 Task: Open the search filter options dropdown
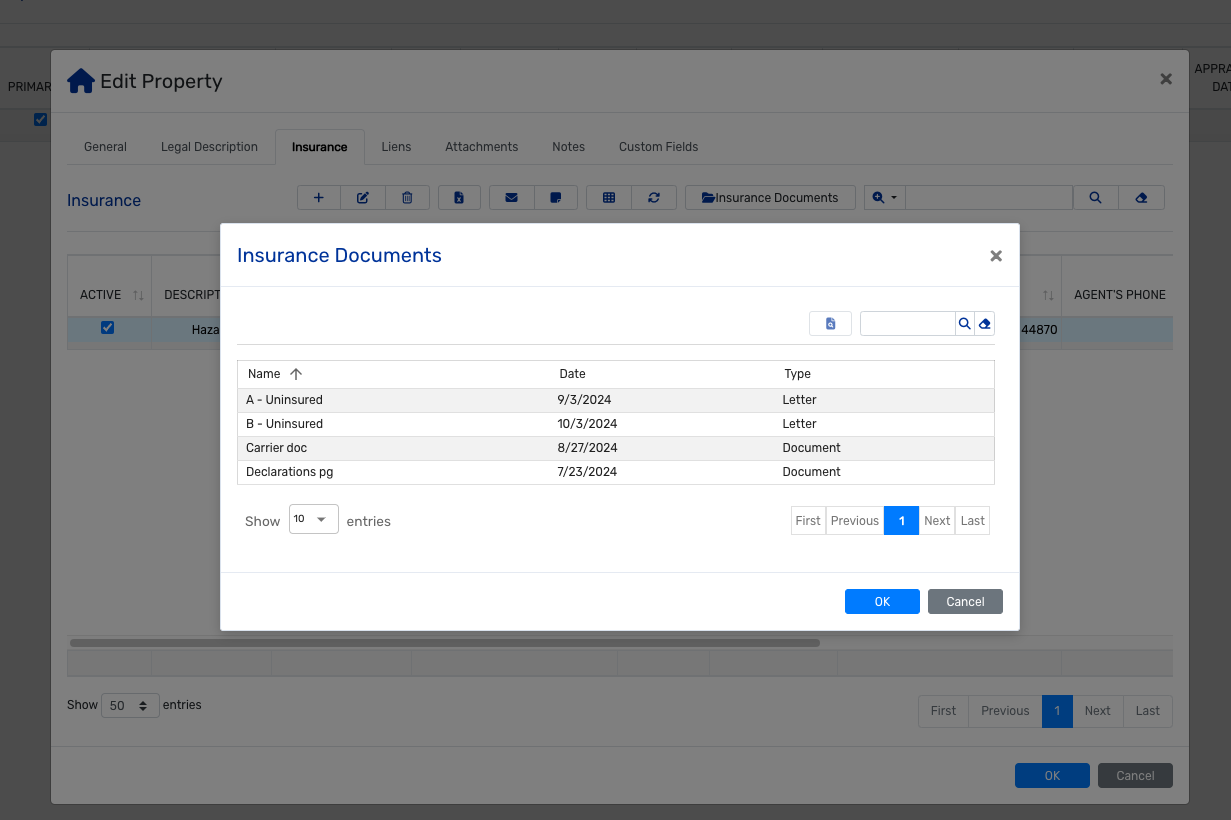pos(885,198)
